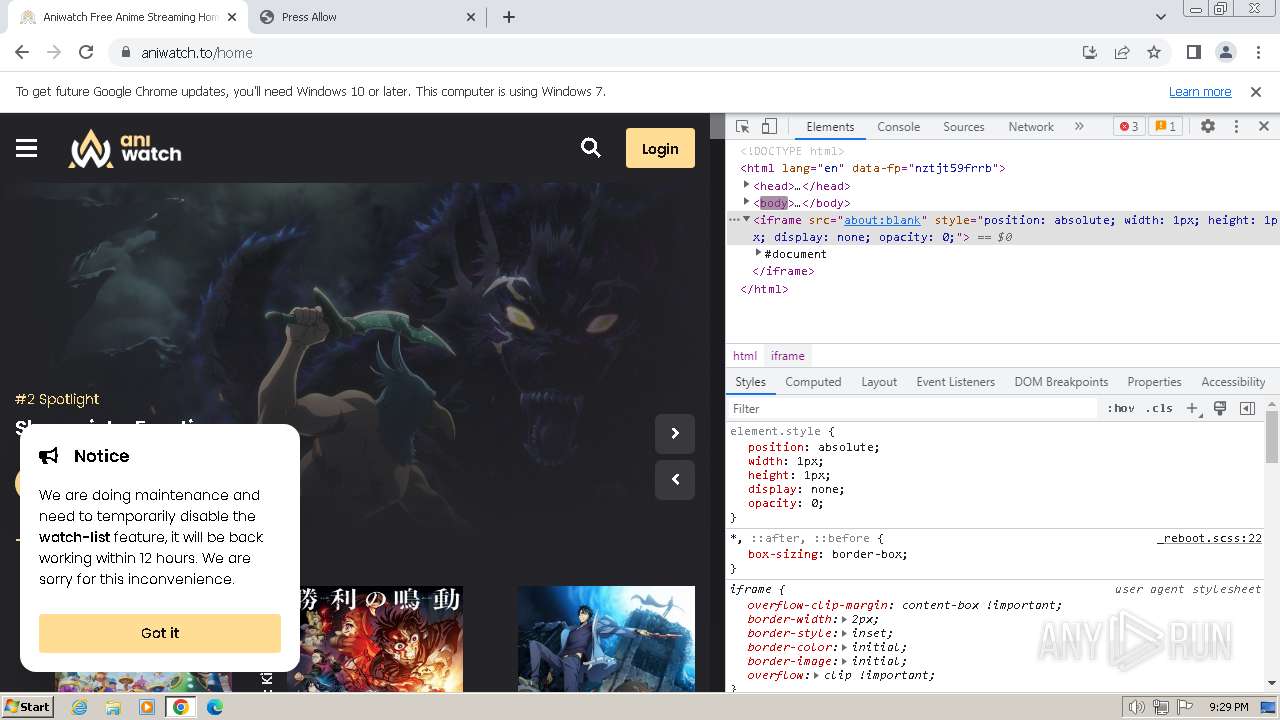Click Learn more update link
Viewport: 1280px width, 720px height.
(x=1200, y=91)
